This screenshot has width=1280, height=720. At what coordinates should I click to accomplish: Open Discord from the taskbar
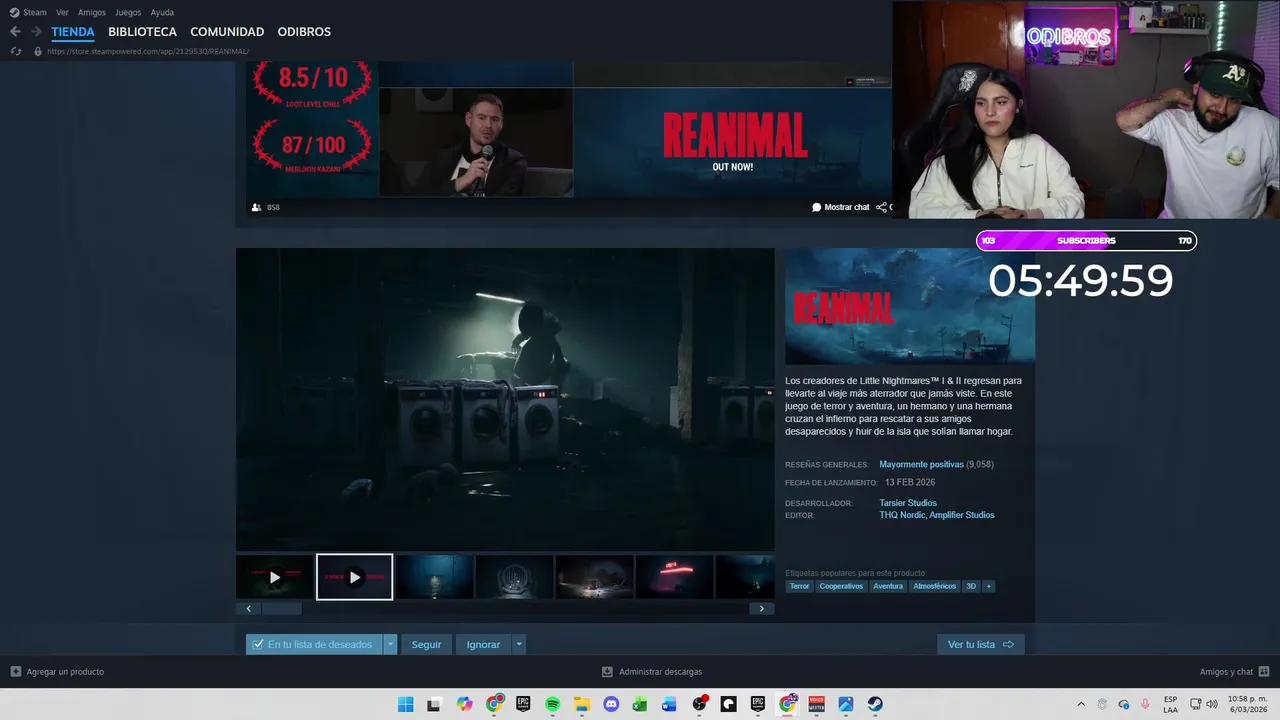[611, 704]
